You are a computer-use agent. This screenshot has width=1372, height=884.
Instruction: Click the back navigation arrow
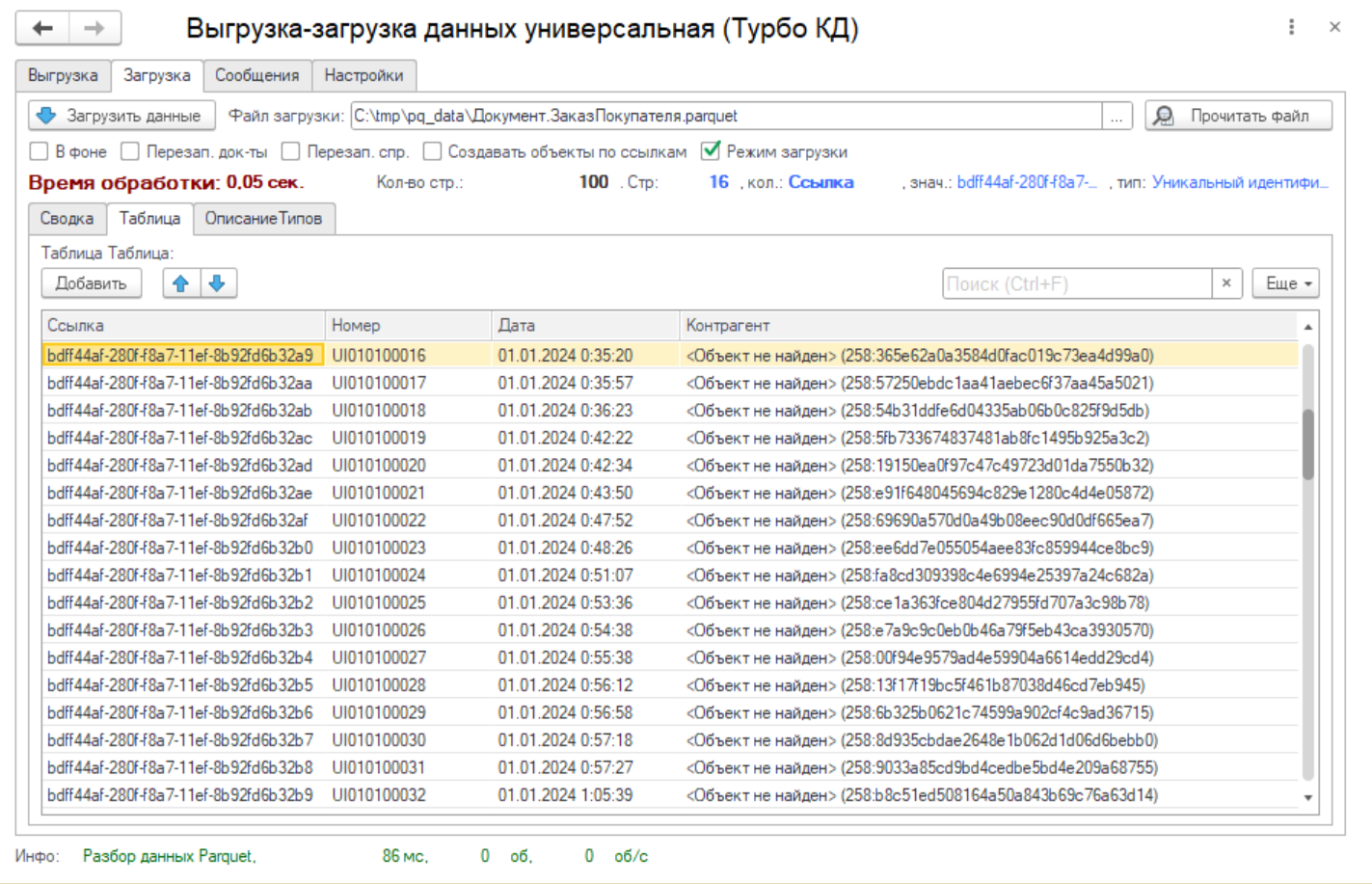click(42, 29)
